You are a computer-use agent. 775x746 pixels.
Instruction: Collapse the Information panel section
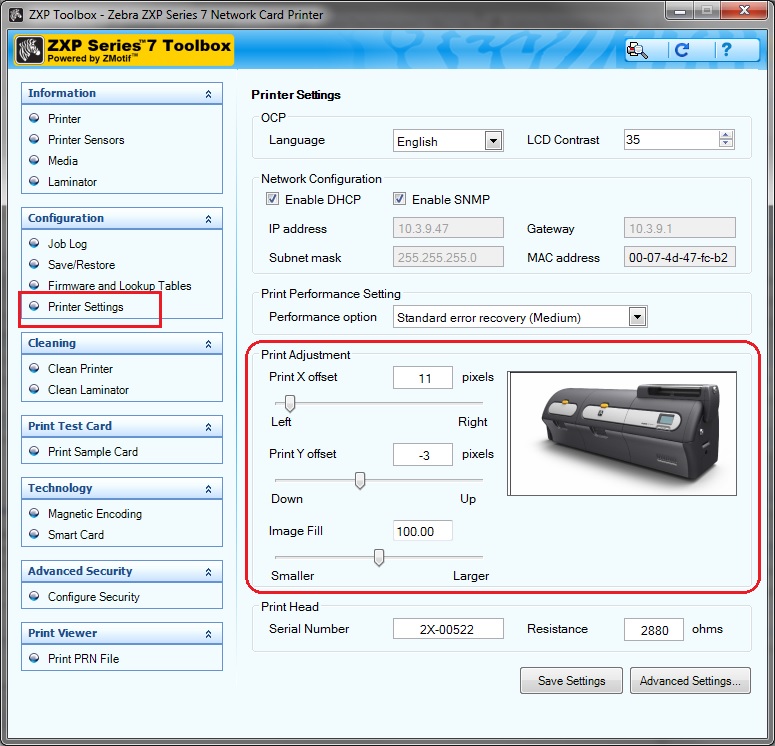click(208, 94)
